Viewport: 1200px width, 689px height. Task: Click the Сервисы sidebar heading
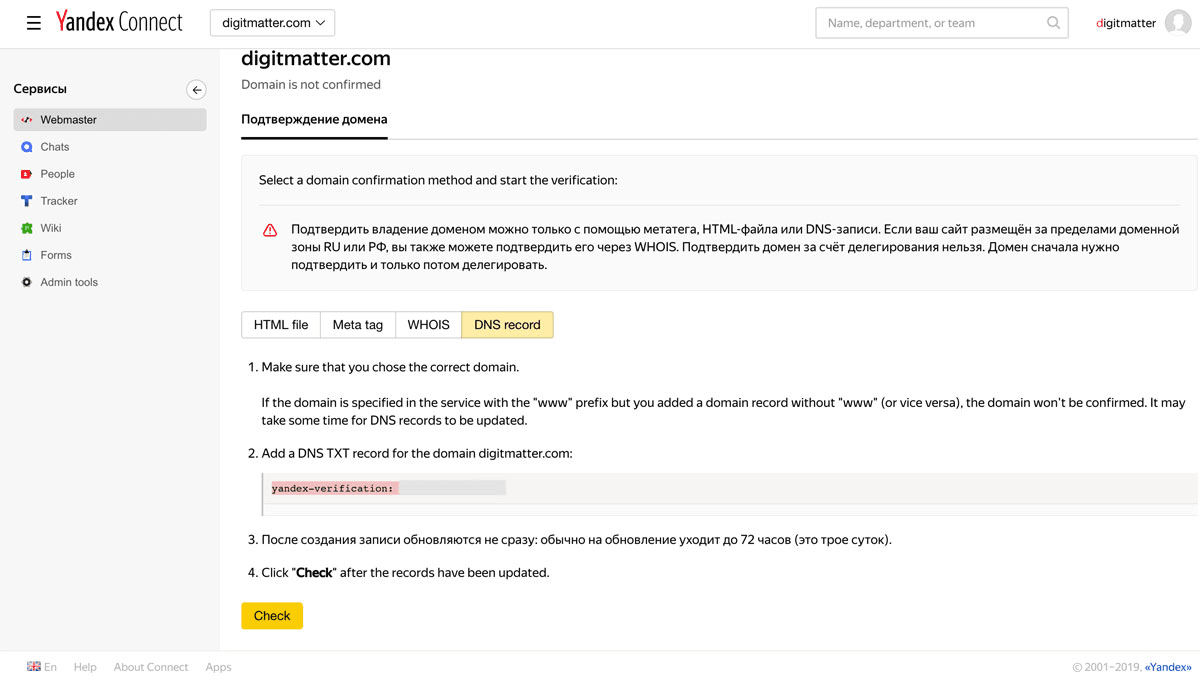click(x=40, y=89)
